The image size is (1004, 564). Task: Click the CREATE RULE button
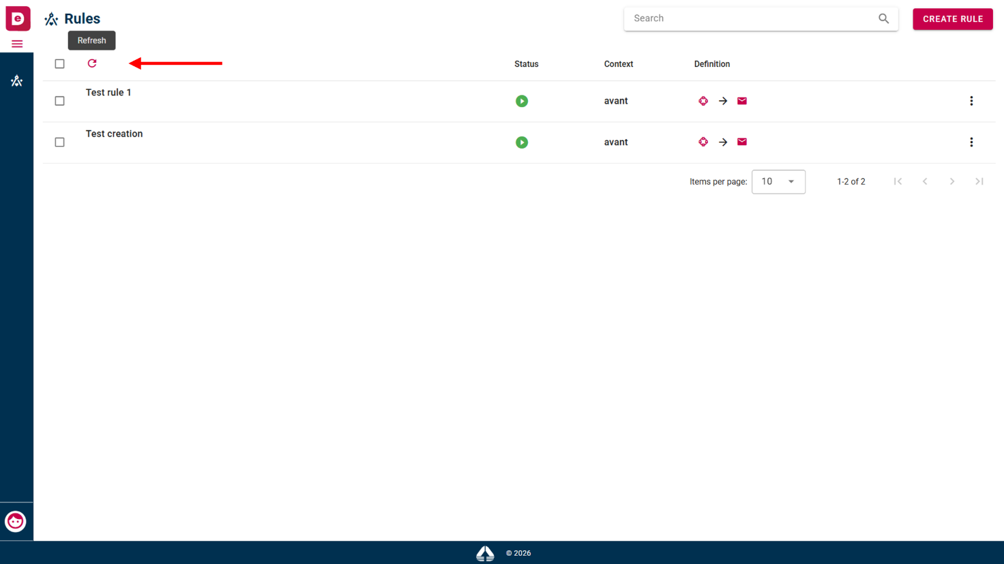(x=953, y=19)
